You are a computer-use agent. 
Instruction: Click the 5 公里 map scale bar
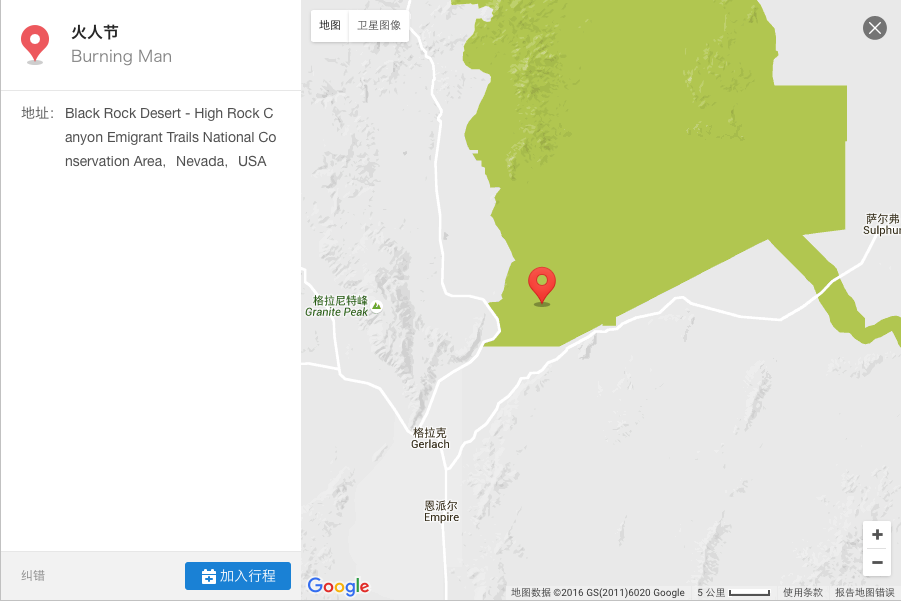click(733, 592)
